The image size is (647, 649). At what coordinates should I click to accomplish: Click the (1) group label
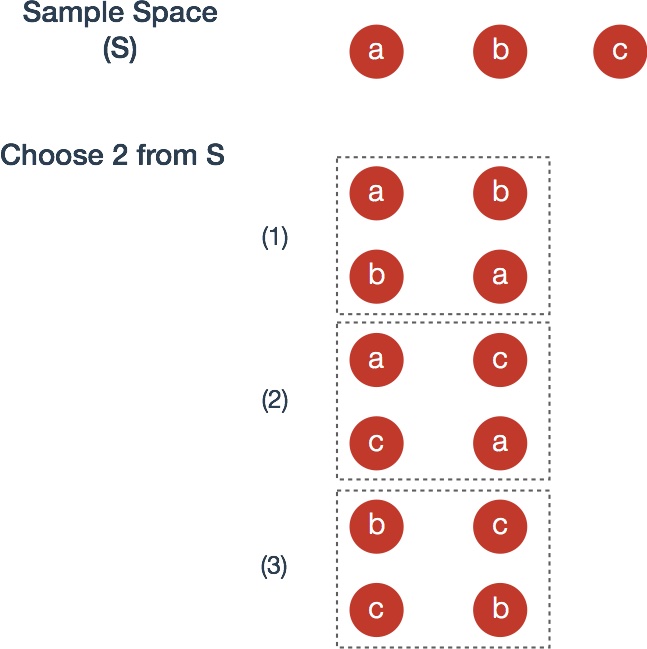tap(275, 238)
